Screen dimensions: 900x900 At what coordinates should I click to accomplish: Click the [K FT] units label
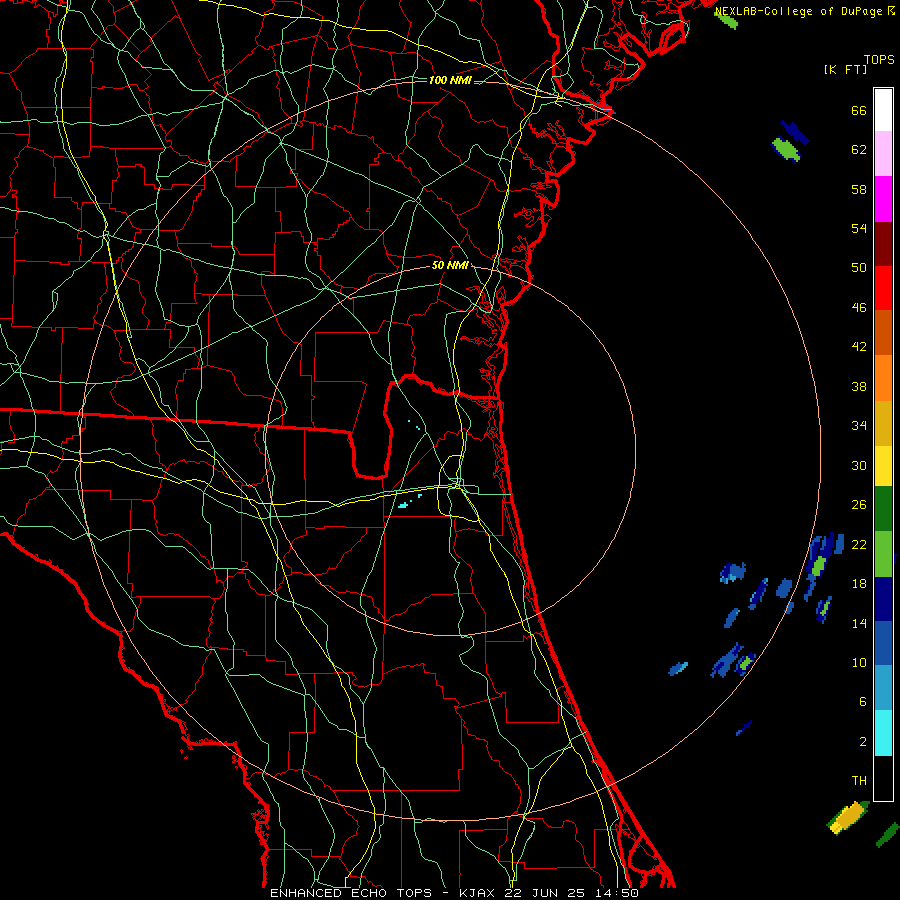click(845, 69)
